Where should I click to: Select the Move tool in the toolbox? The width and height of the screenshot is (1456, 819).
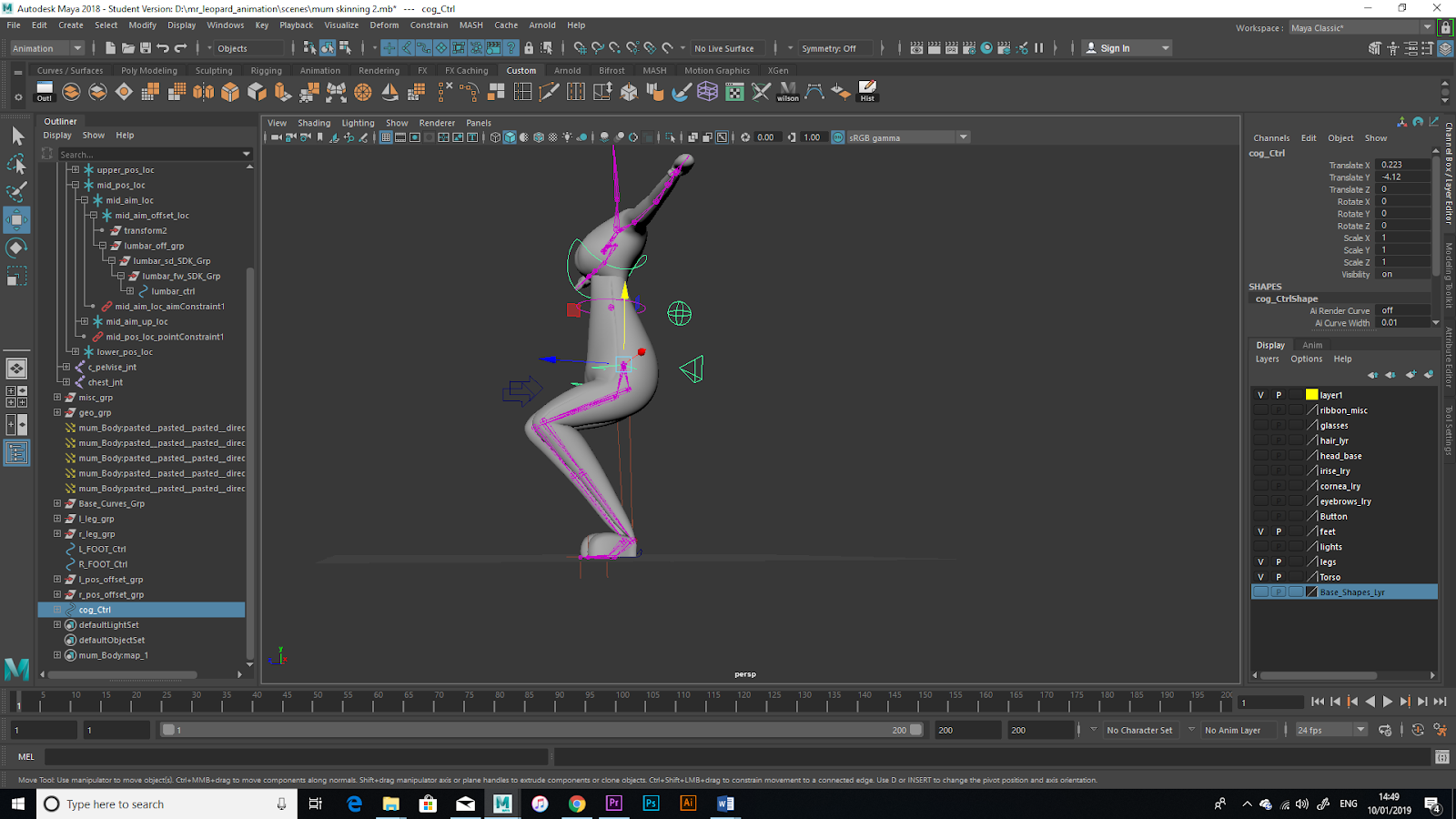17,219
